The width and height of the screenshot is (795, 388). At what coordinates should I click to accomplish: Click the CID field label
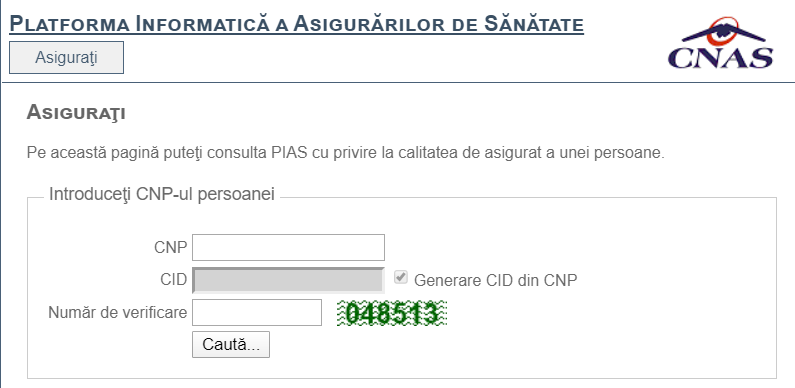173,279
